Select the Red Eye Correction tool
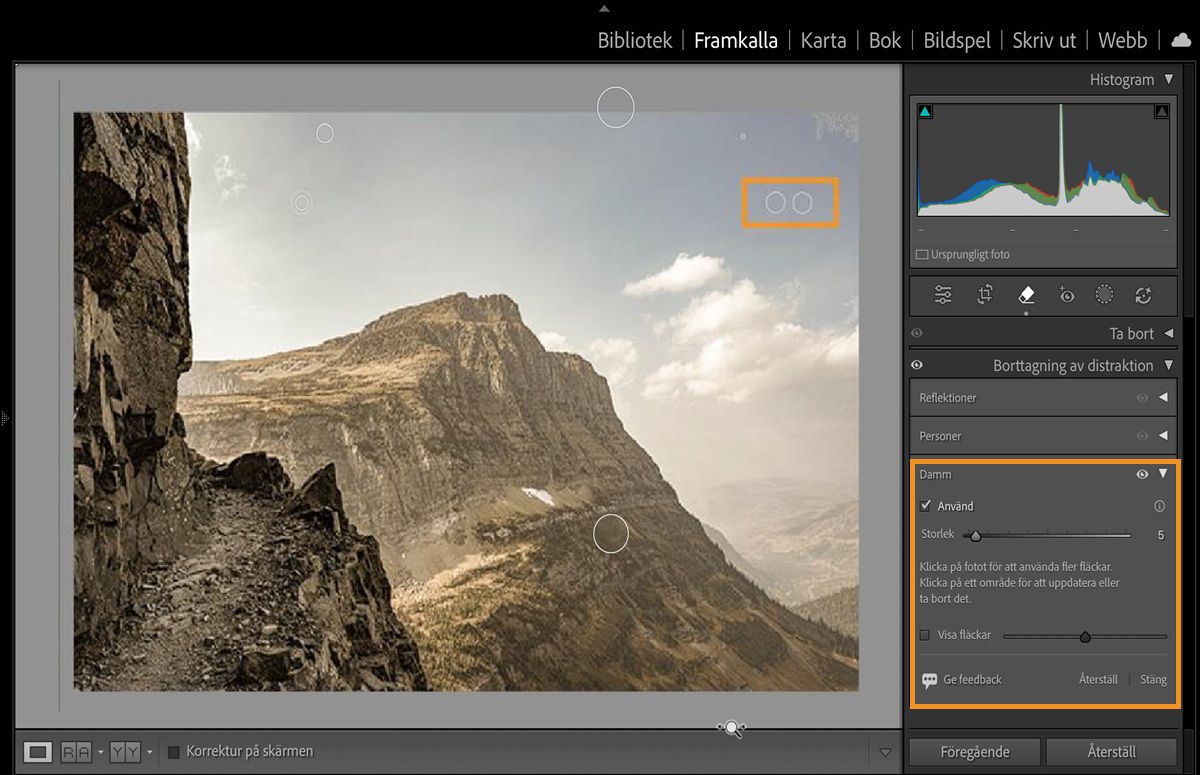The image size is (1200, 775). [1066, 294]
